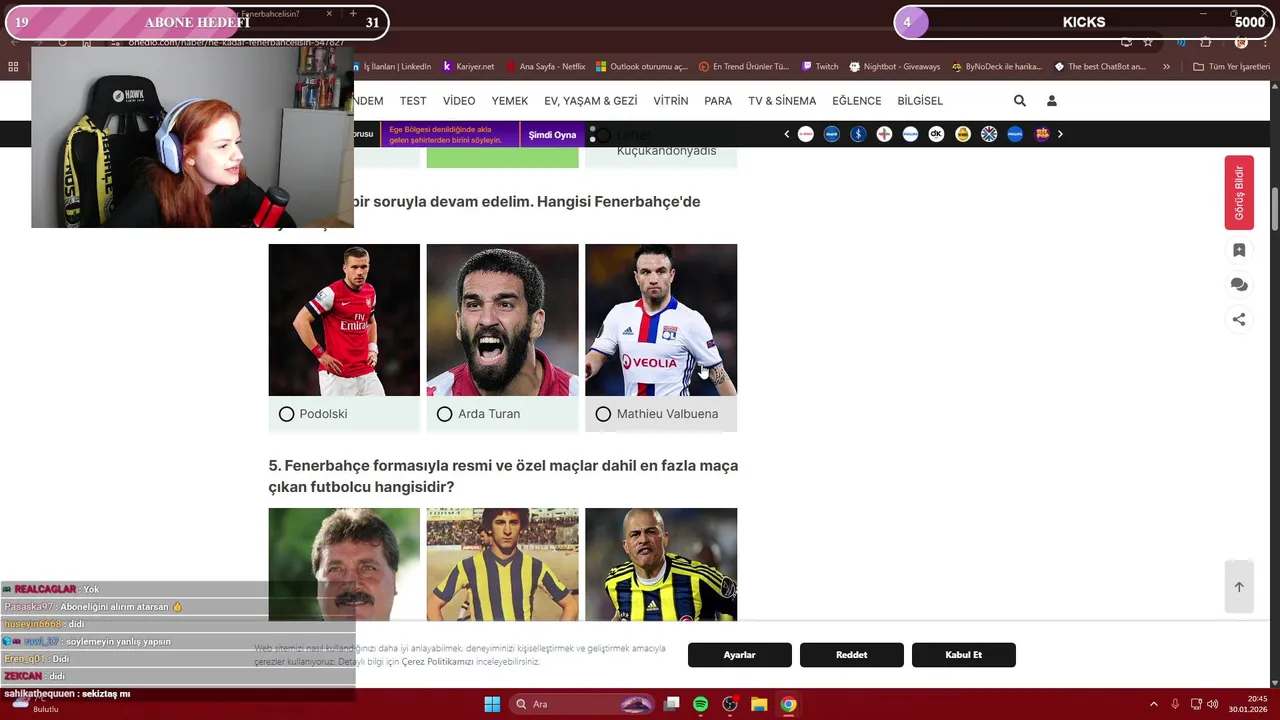Click the KICKS goal progress bar
This screenshot has height=720, width=1280.
(x=1084, y=22)
